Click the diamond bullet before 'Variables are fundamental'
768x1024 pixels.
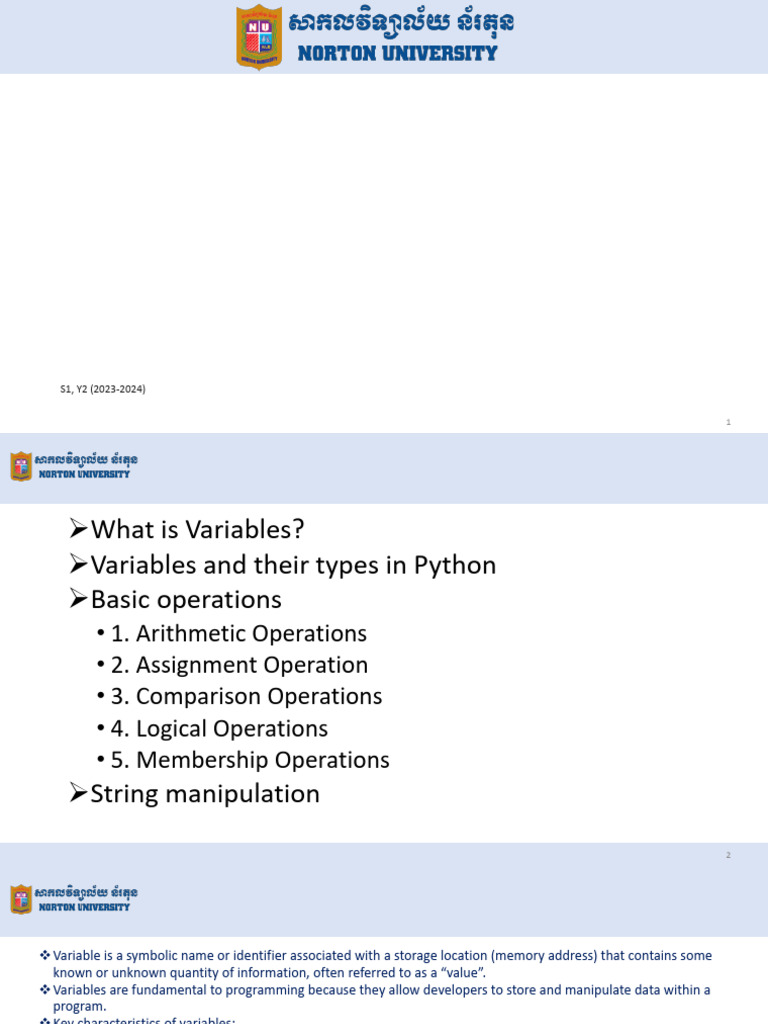point(45,989)
